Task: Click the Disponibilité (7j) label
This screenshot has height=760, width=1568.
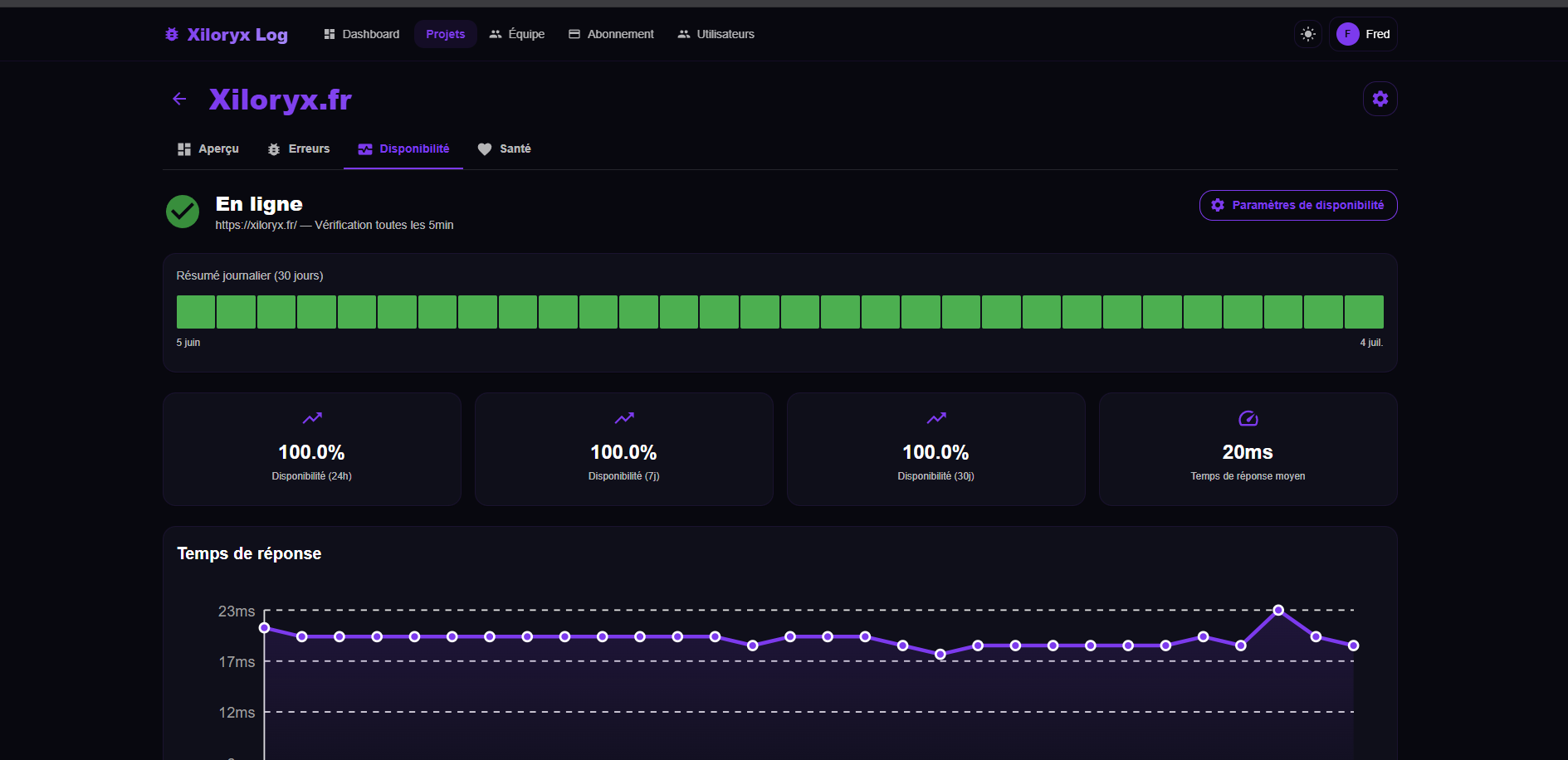Action: pos(624,476)
